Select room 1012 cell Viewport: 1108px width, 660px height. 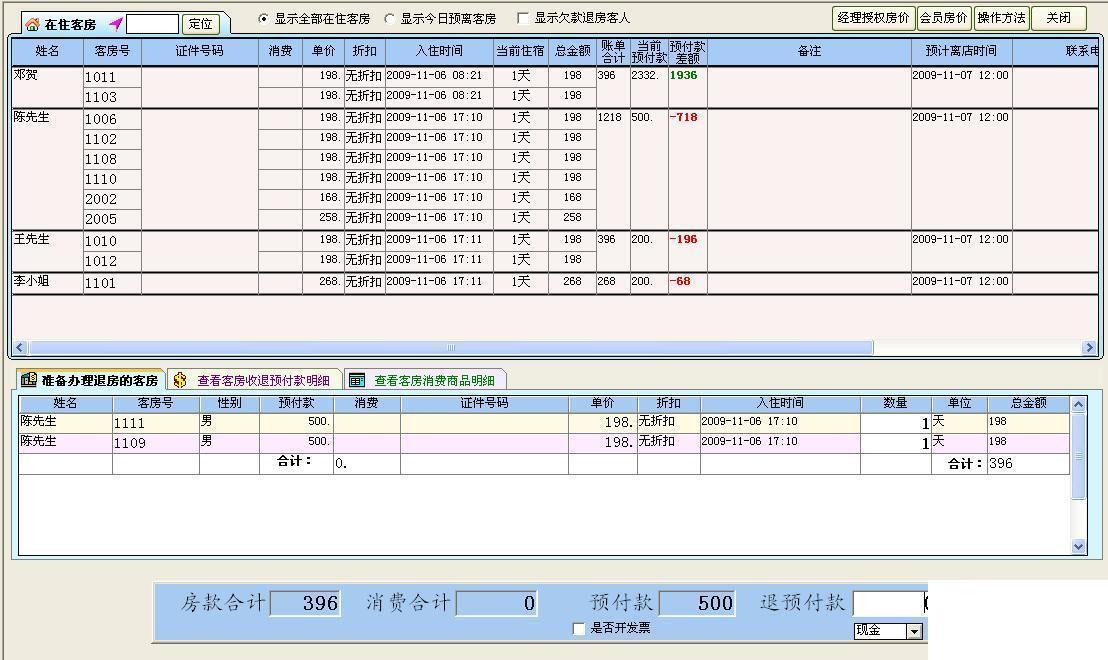[x=112, y=261]
